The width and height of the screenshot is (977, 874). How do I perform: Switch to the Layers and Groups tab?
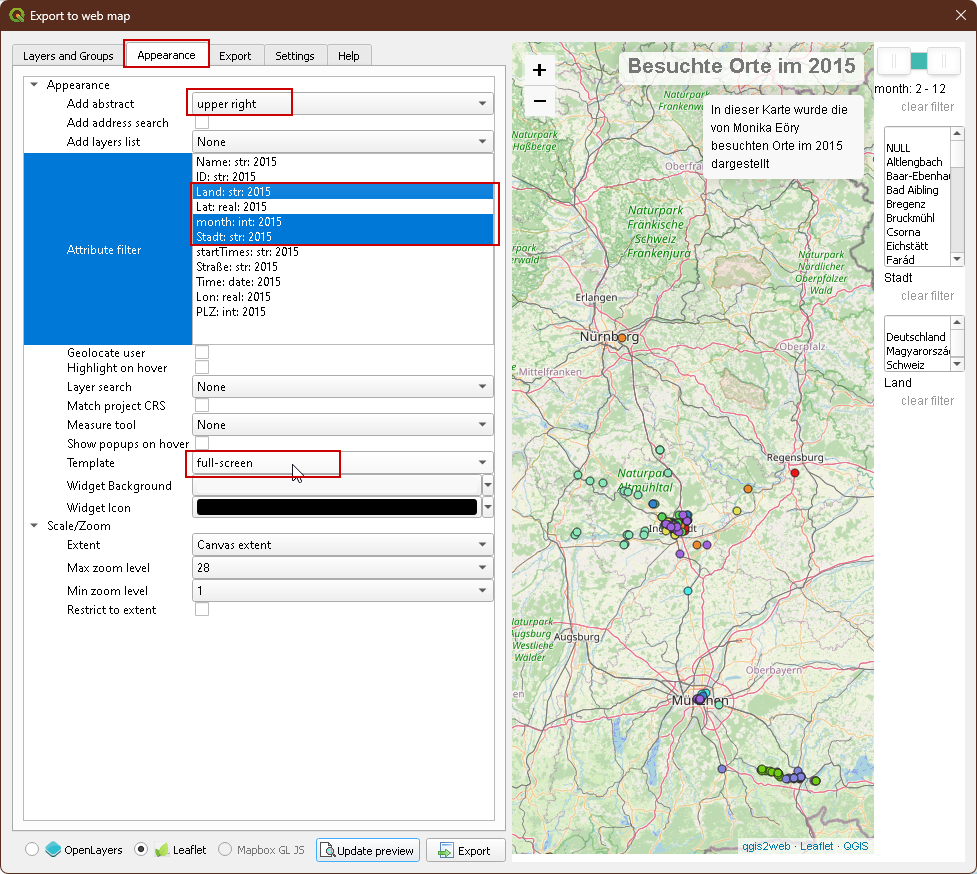68,56
